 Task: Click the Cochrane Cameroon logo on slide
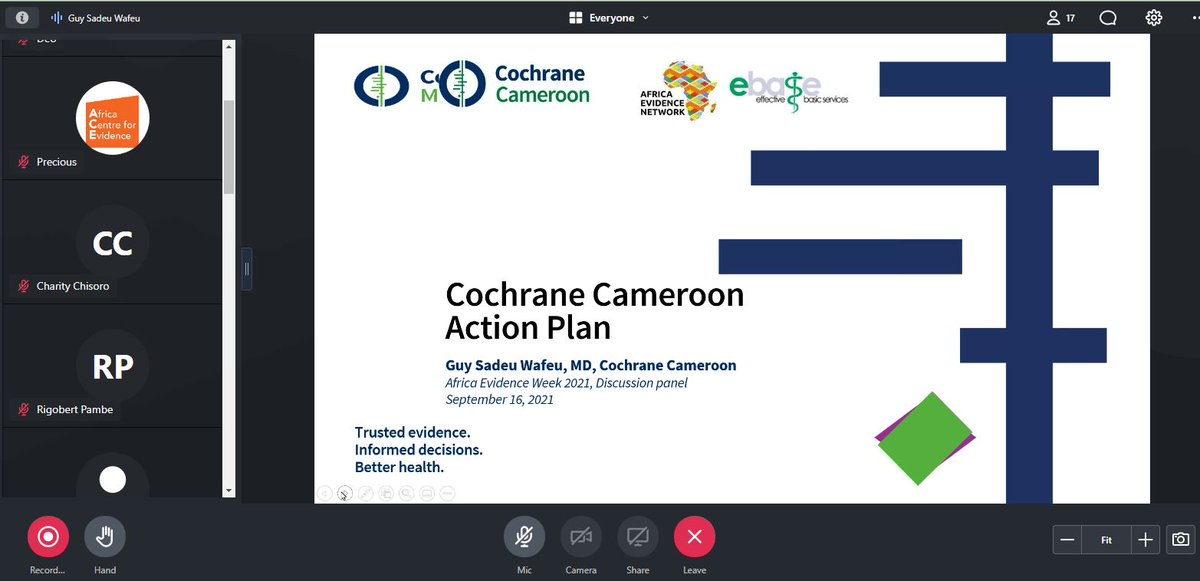pyautogui.click(x=514, y=84)
